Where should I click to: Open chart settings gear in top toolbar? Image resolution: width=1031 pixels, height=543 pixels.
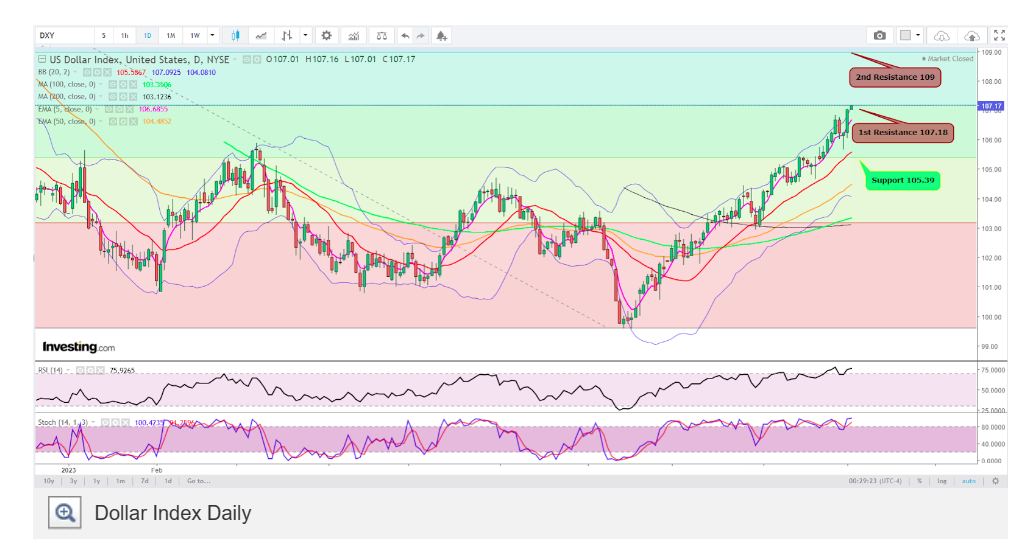point(325,35)
